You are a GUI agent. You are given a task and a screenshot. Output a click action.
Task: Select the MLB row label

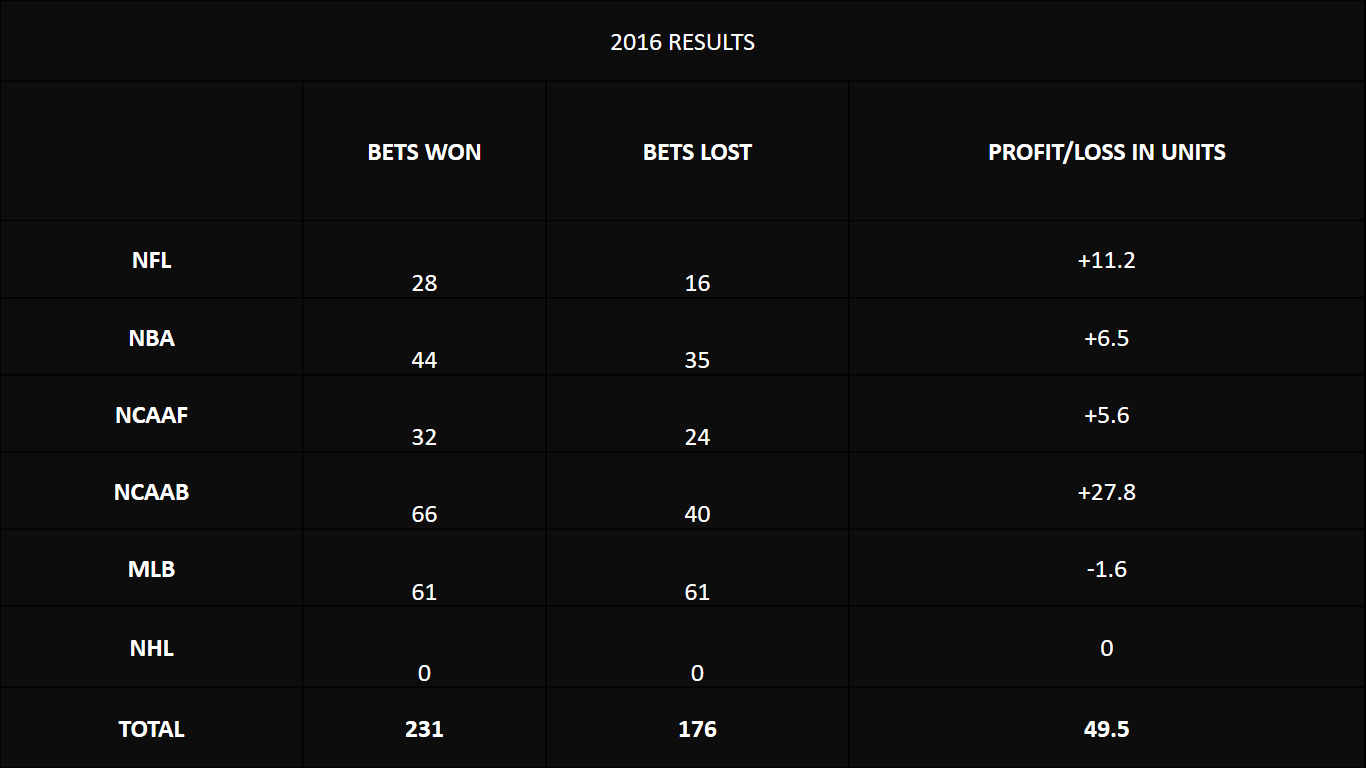152,569
